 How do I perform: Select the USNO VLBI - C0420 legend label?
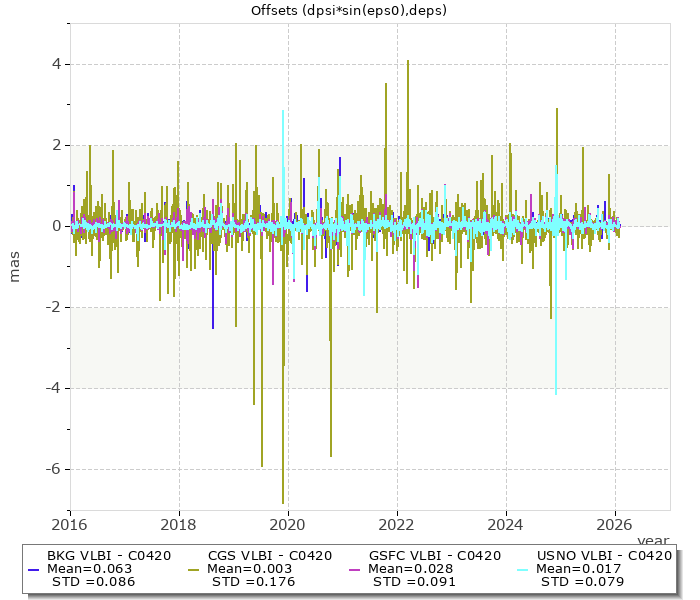coord(604,556)
